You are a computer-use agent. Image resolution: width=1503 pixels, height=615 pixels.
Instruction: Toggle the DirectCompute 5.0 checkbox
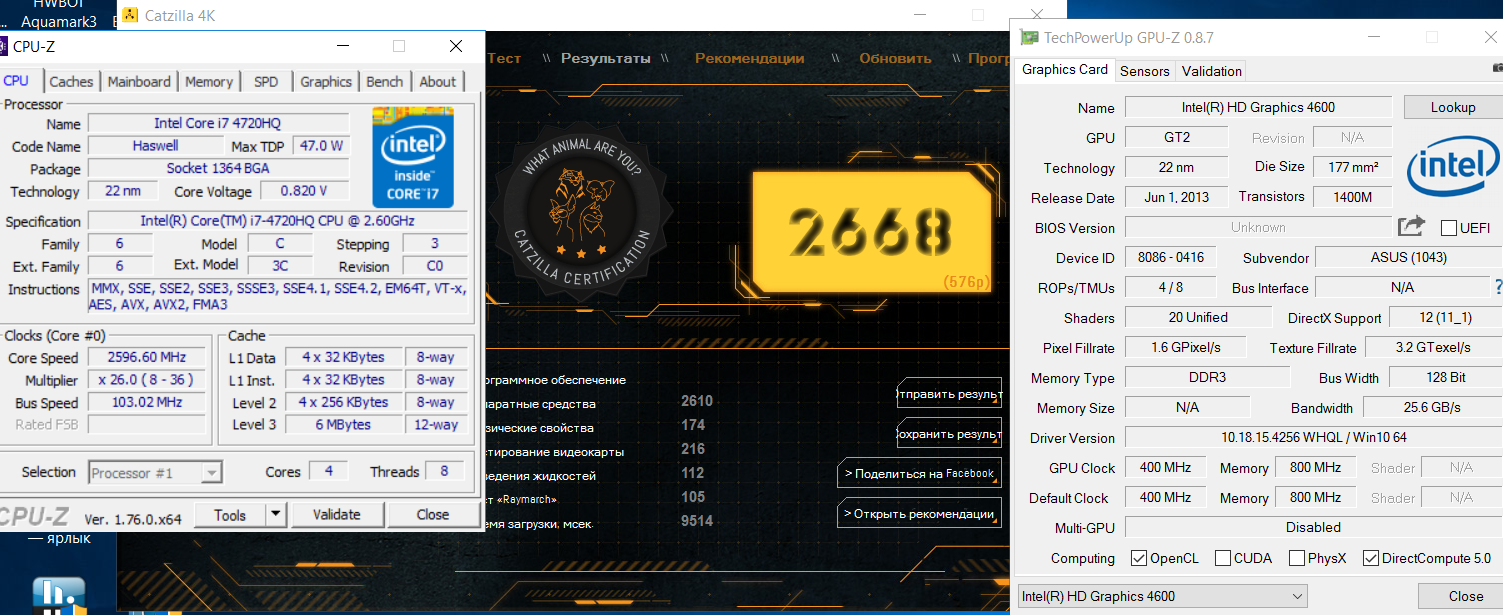click(1370, 558)
